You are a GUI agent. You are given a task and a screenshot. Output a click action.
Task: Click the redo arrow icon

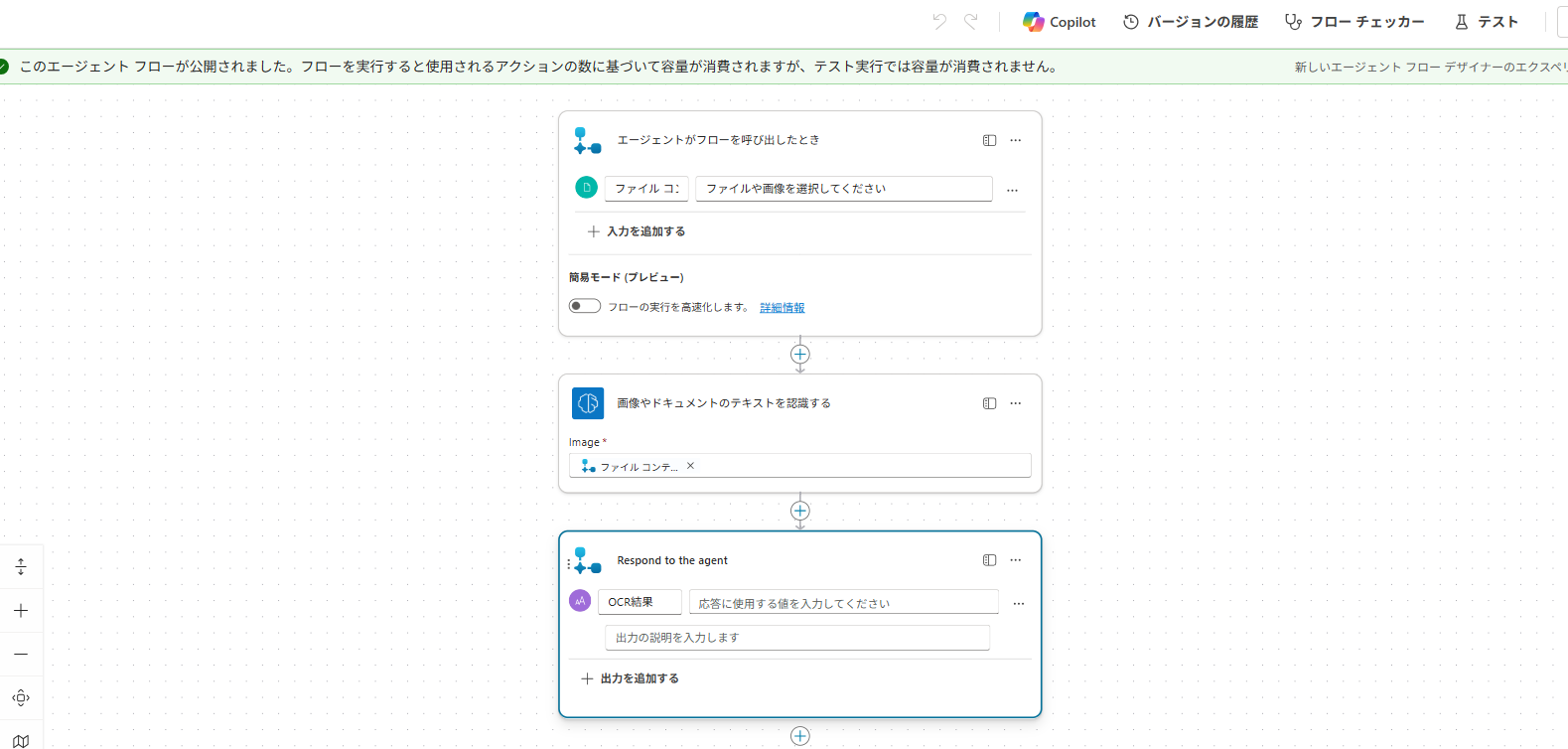[x=971, y=21]
